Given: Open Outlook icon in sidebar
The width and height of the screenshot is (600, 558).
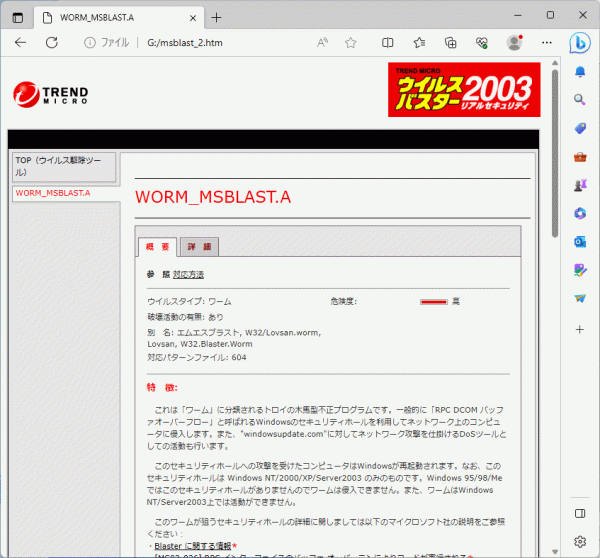Looking at the screenshot, I should tap(580, 242).
